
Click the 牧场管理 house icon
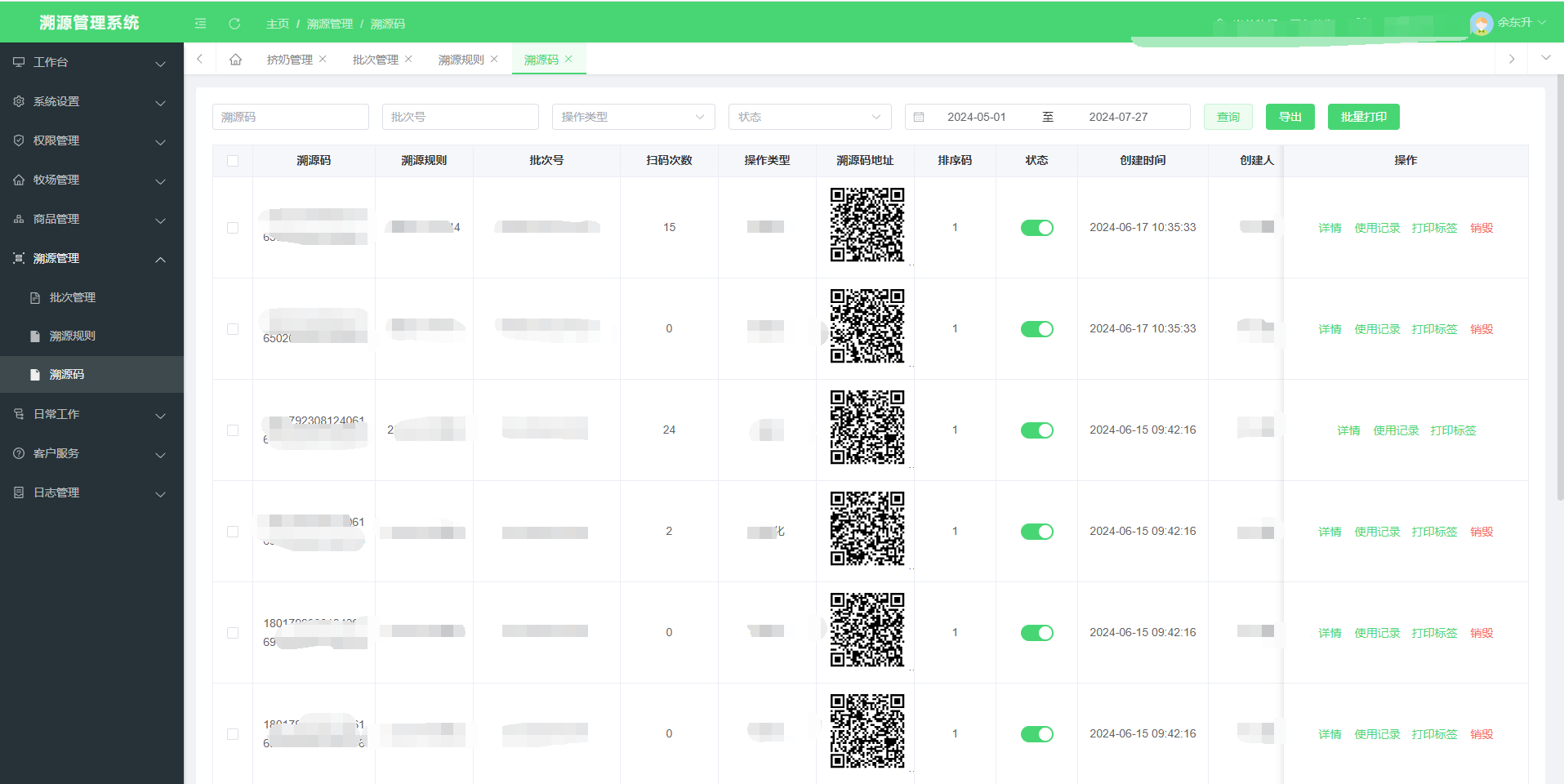[19, 180]
